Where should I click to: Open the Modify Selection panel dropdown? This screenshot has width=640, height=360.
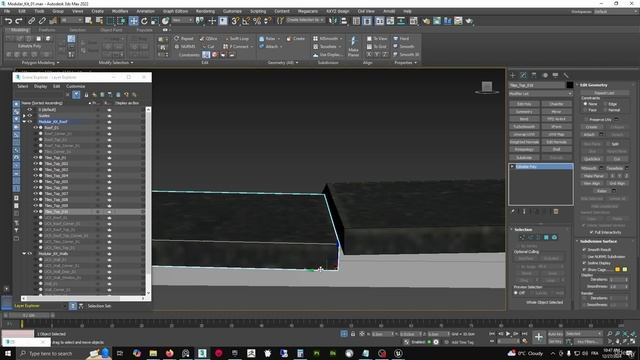tap(116, 62)
